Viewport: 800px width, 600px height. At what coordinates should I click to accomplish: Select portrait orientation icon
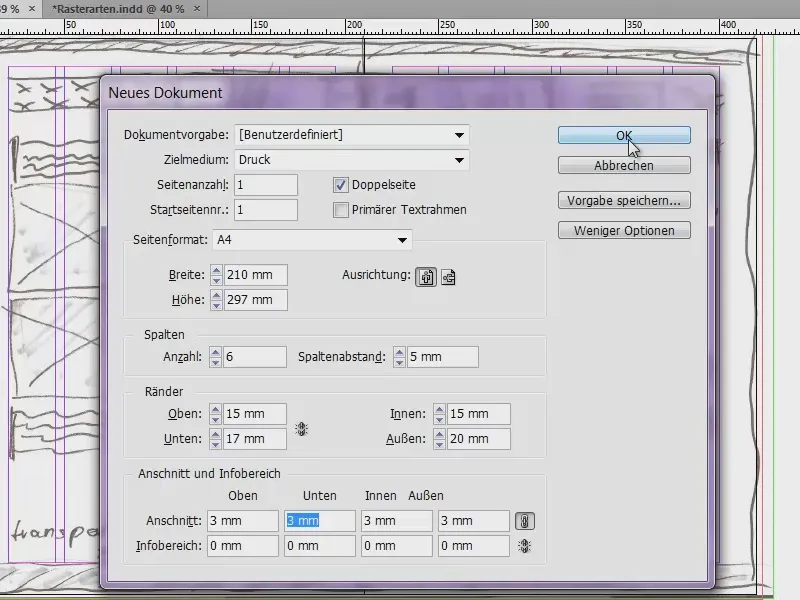pyautogui.click(x=426, y=277)
